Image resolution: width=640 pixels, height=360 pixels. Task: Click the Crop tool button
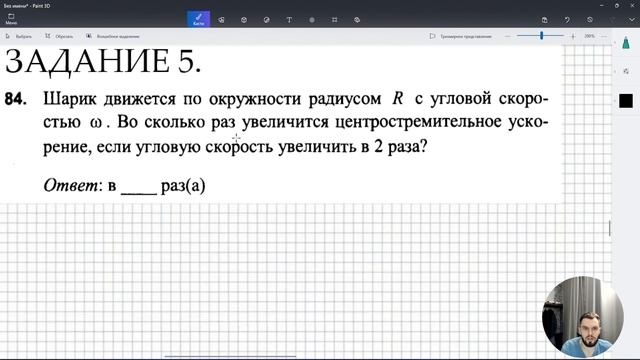(x=59, y=36)
